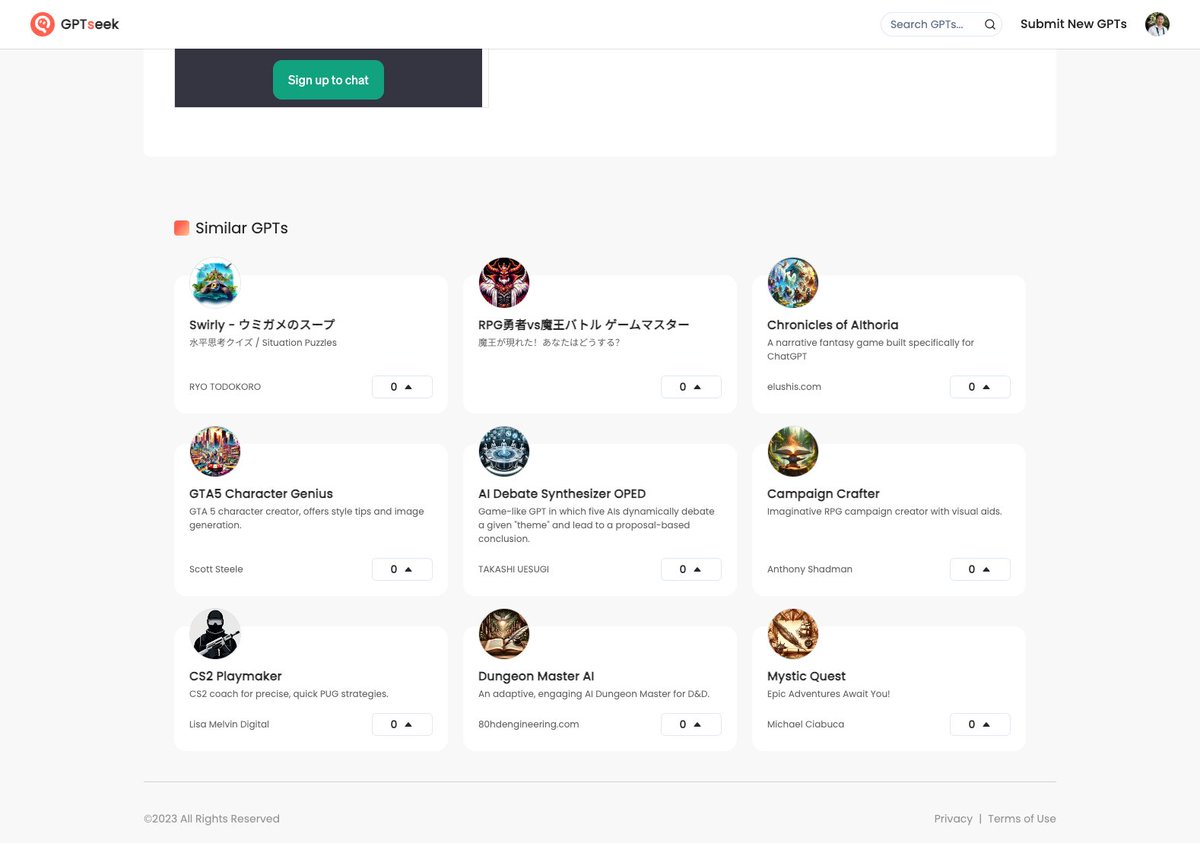The height and width of the screenshot is (843, 1200).
Task: Upvote the Swirly GPT card
Action: click(402, 387)
